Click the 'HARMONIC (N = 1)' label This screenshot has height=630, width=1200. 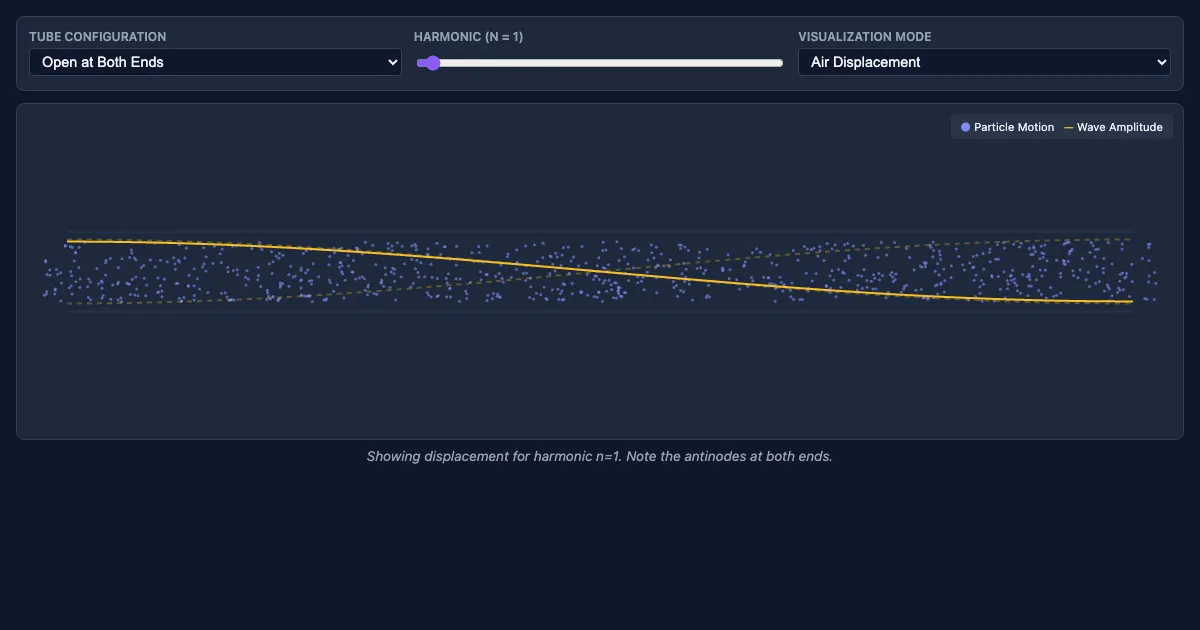click(x=469, y=37)
